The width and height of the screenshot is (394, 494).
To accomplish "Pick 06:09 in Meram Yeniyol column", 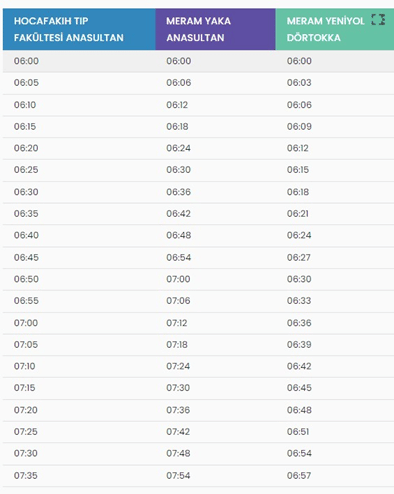I will point(299,126).
